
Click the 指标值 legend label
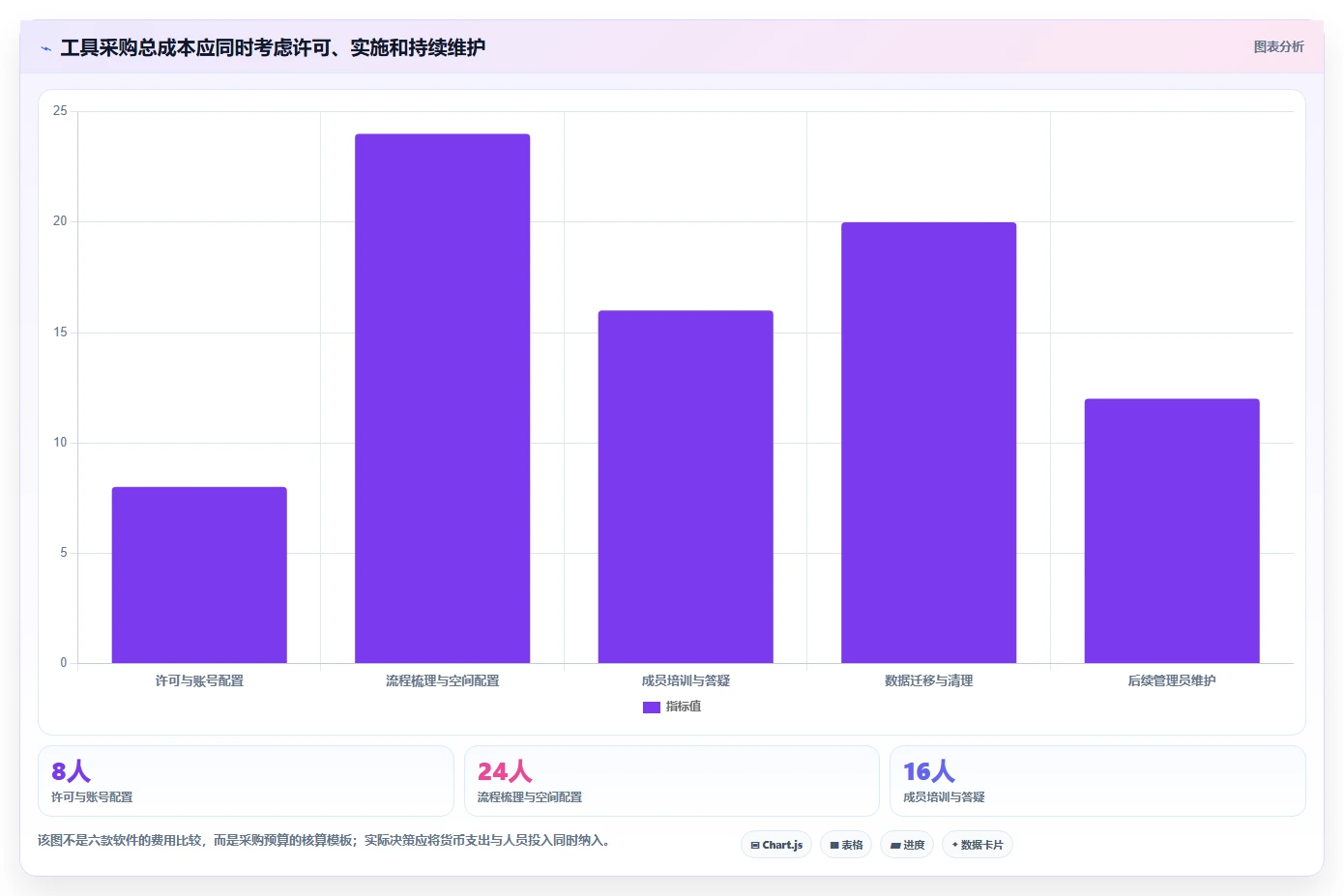pyautogui.click(x=684, y=707)
